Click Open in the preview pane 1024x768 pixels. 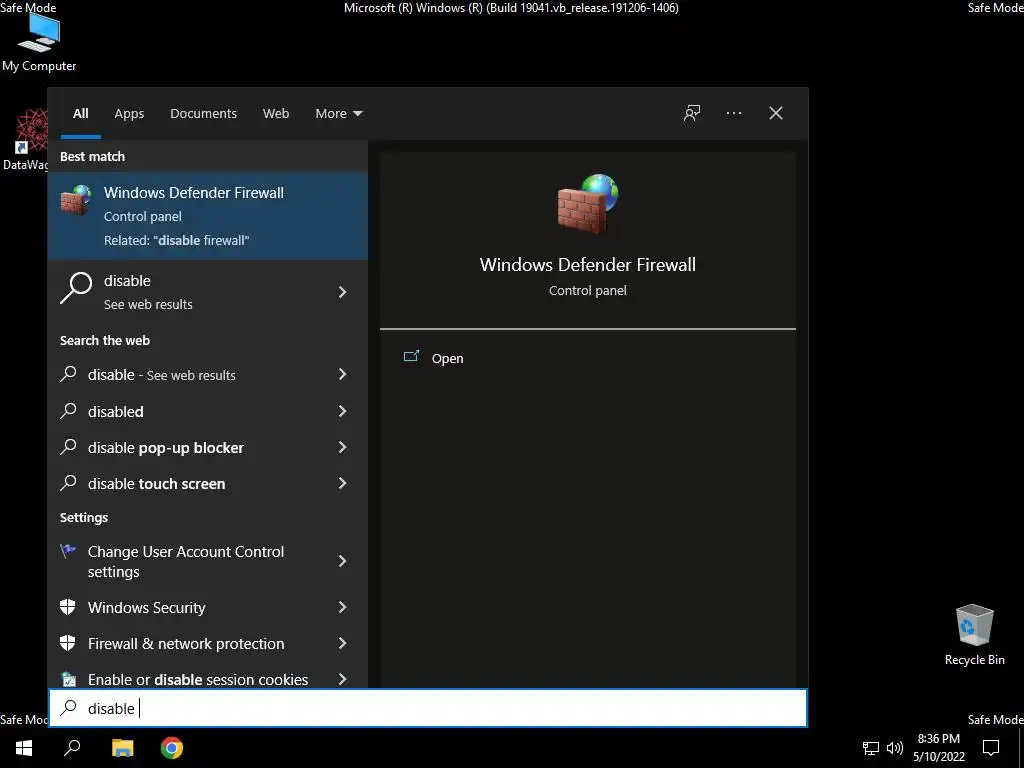[x=447, y=358]
